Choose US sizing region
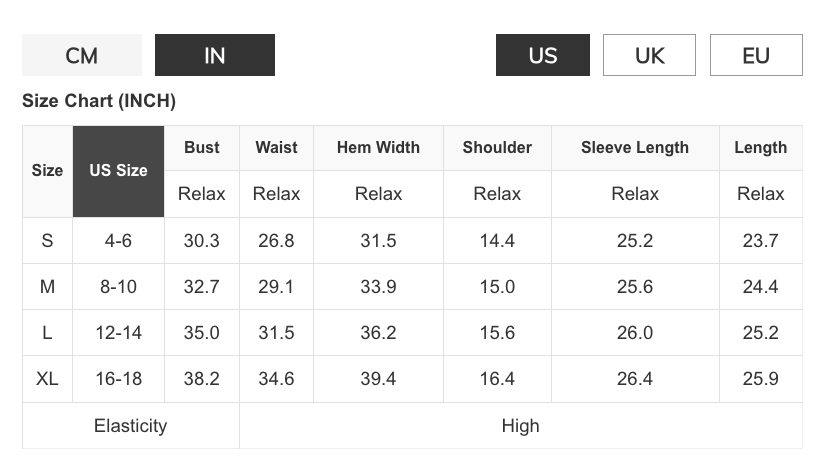This screenshot has width=822, height=464. pos(543,55)
